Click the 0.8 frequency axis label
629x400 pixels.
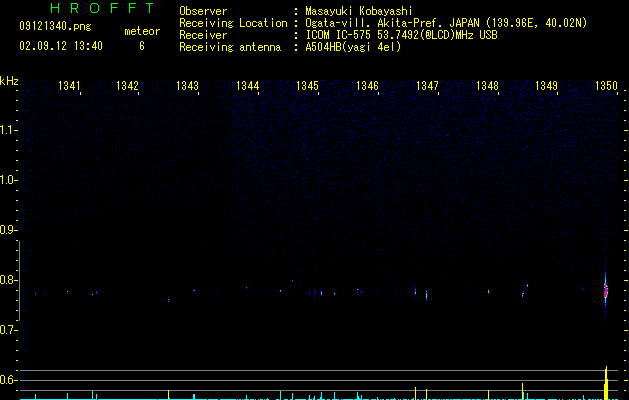(x=8, y=280)
